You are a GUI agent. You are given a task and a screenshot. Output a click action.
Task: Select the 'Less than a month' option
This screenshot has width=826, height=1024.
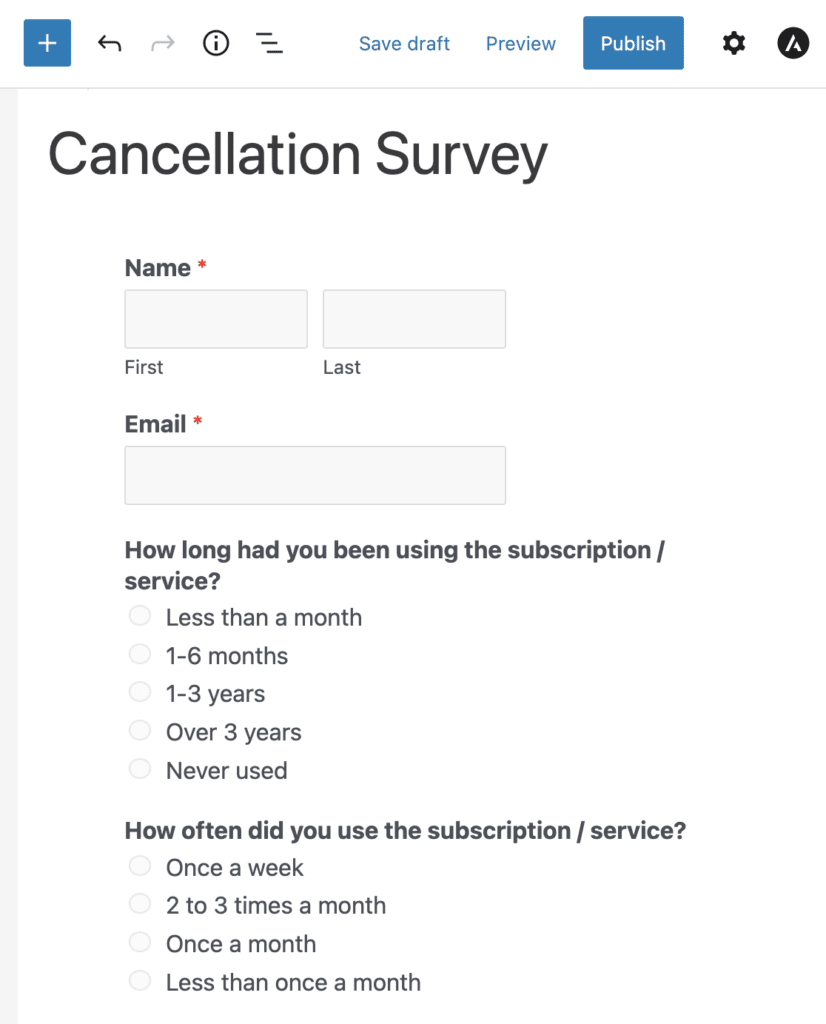click(139, 615)
